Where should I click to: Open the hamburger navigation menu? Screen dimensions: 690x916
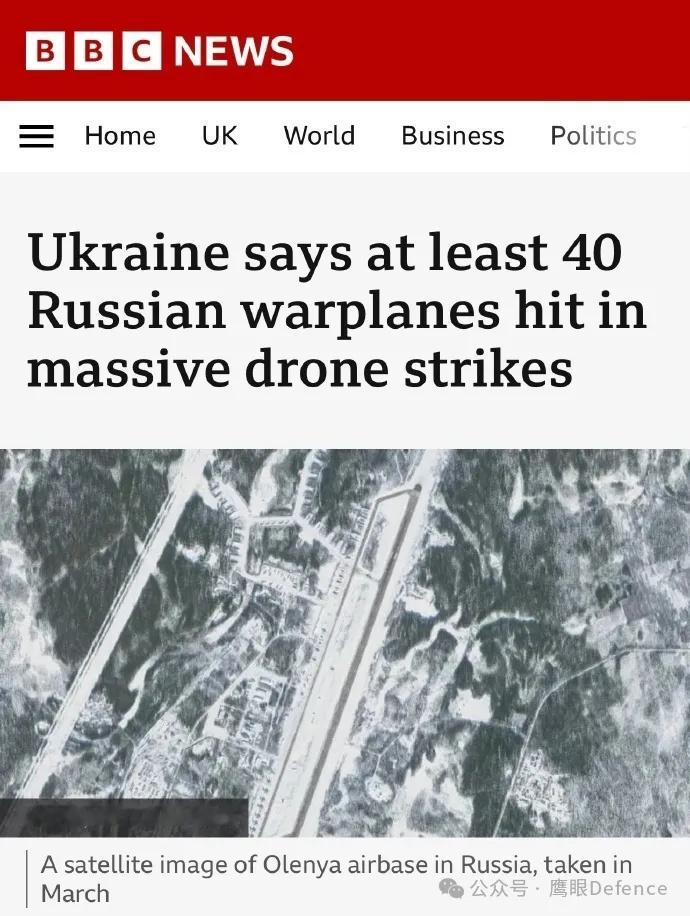click(36, 136)
